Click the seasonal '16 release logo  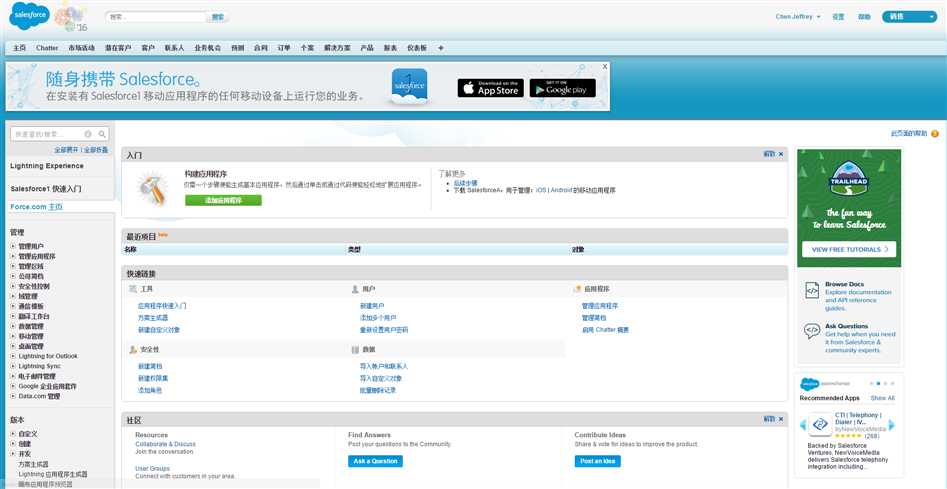tap(71, 17)
